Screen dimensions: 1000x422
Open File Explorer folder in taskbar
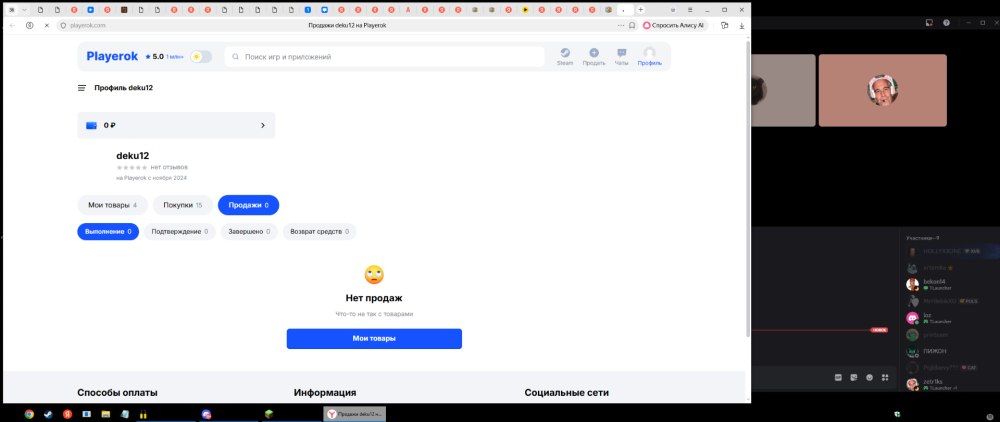click(x=106, y=414)
